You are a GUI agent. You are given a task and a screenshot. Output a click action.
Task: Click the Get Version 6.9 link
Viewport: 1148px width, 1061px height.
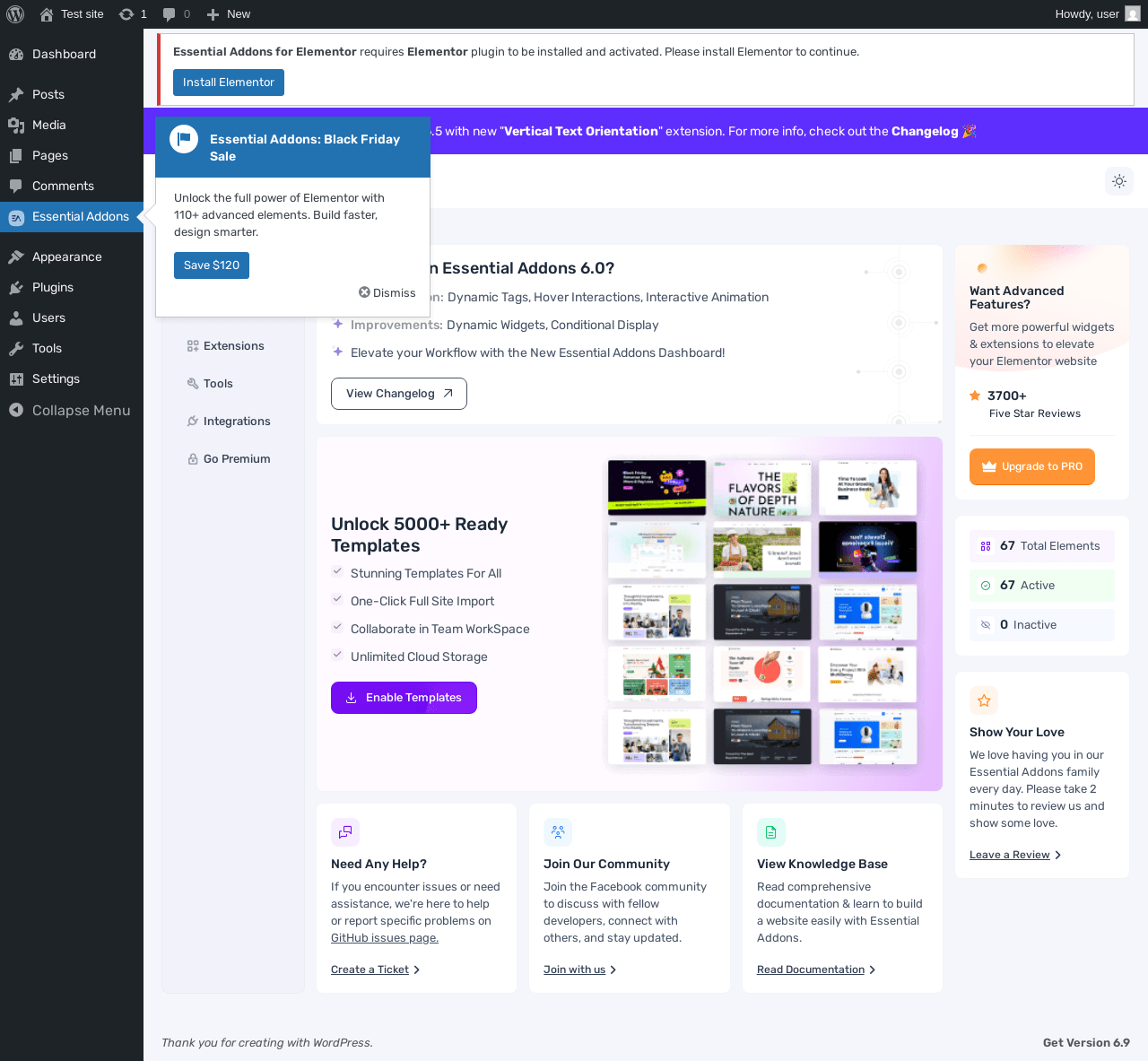(x=1086, y=1043)
